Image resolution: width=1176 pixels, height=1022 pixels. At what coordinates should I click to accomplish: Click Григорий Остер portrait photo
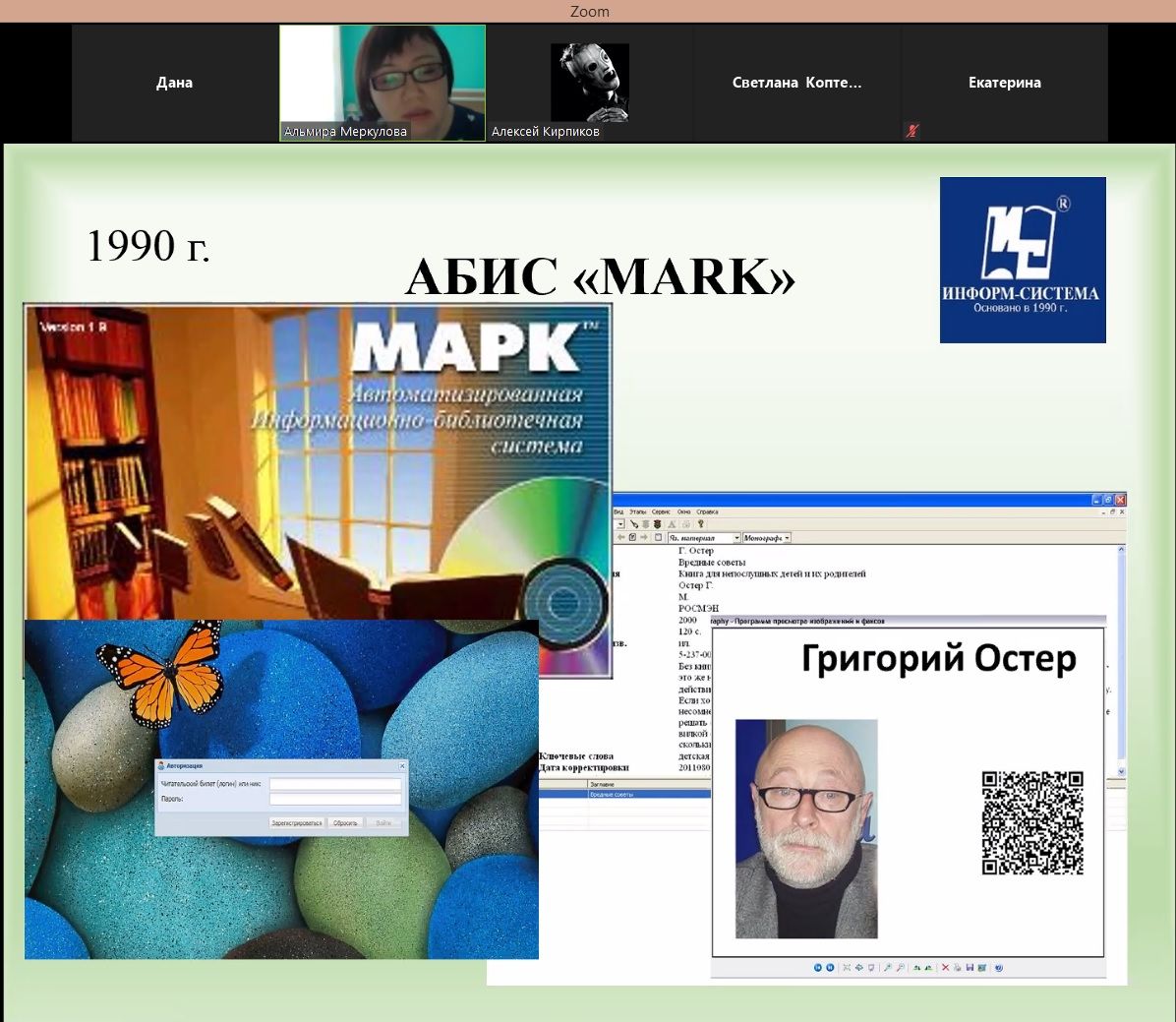tap(806, 828)
